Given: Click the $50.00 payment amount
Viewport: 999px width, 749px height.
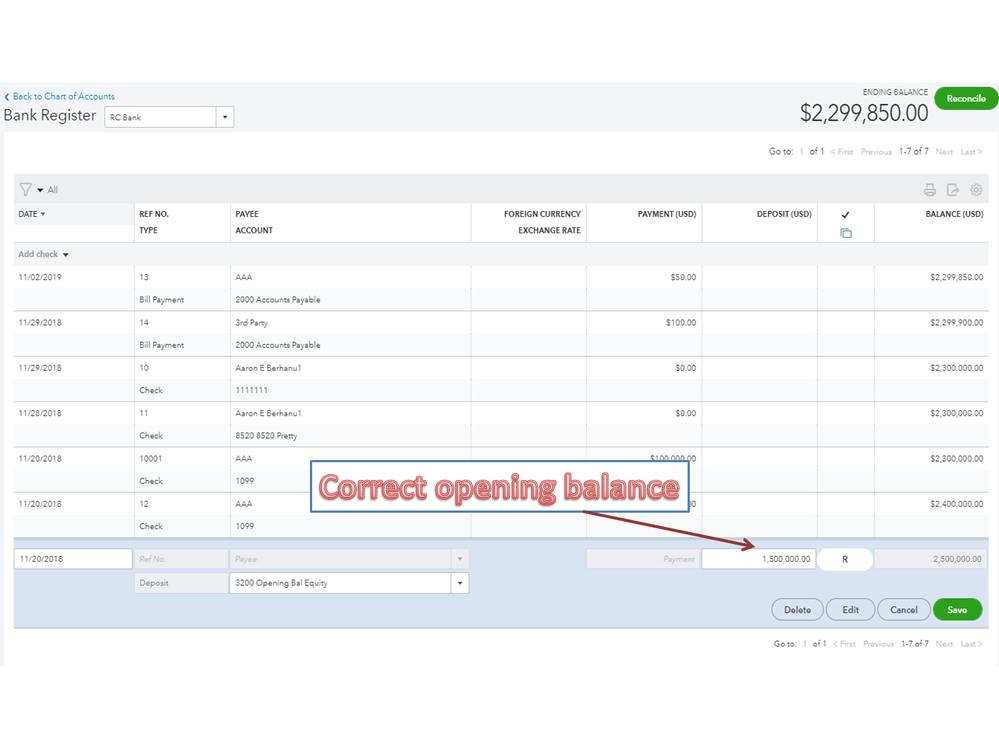Looking at the screenshot, I should tap(683, 277).
